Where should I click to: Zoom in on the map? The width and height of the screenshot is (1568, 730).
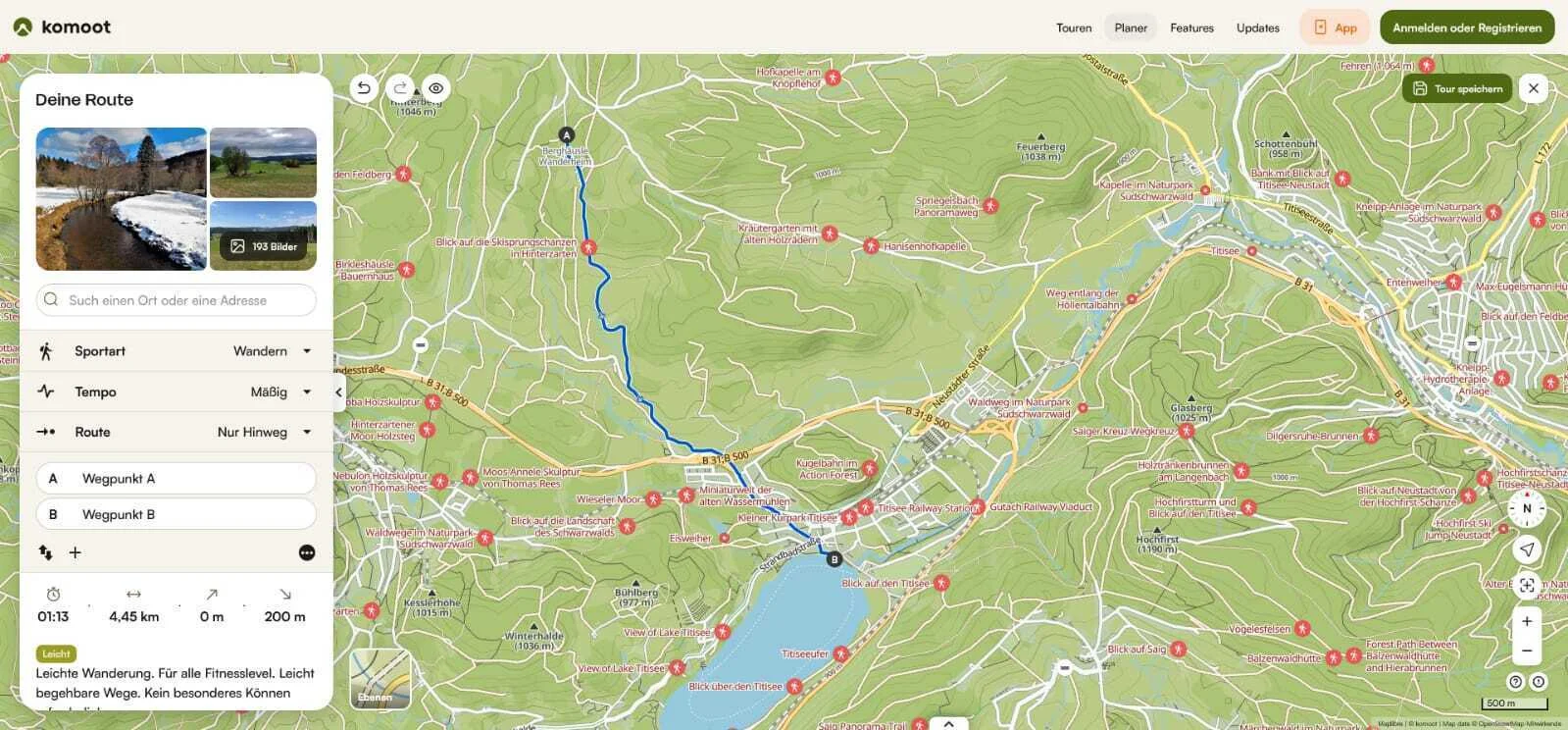[x=1526, y=621]
